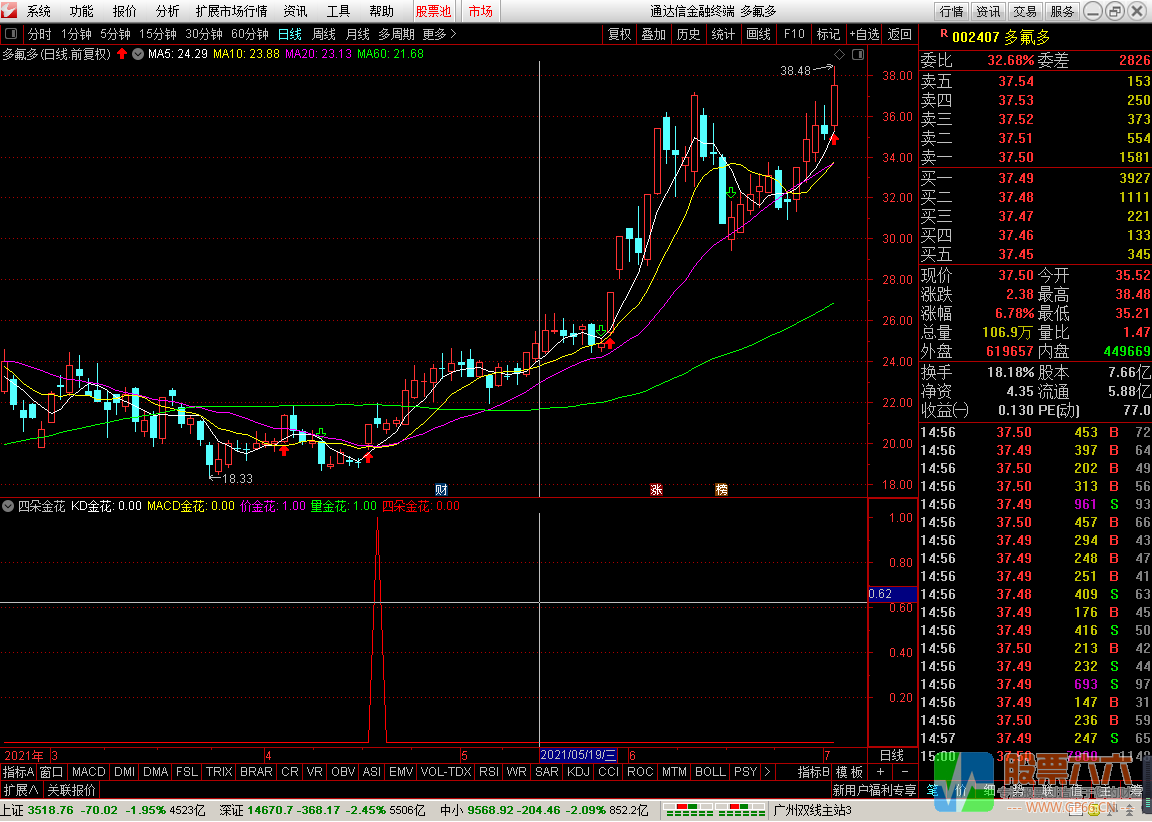Open the 模板 selector
The image size is (1152, 822).
click(849, 772)
